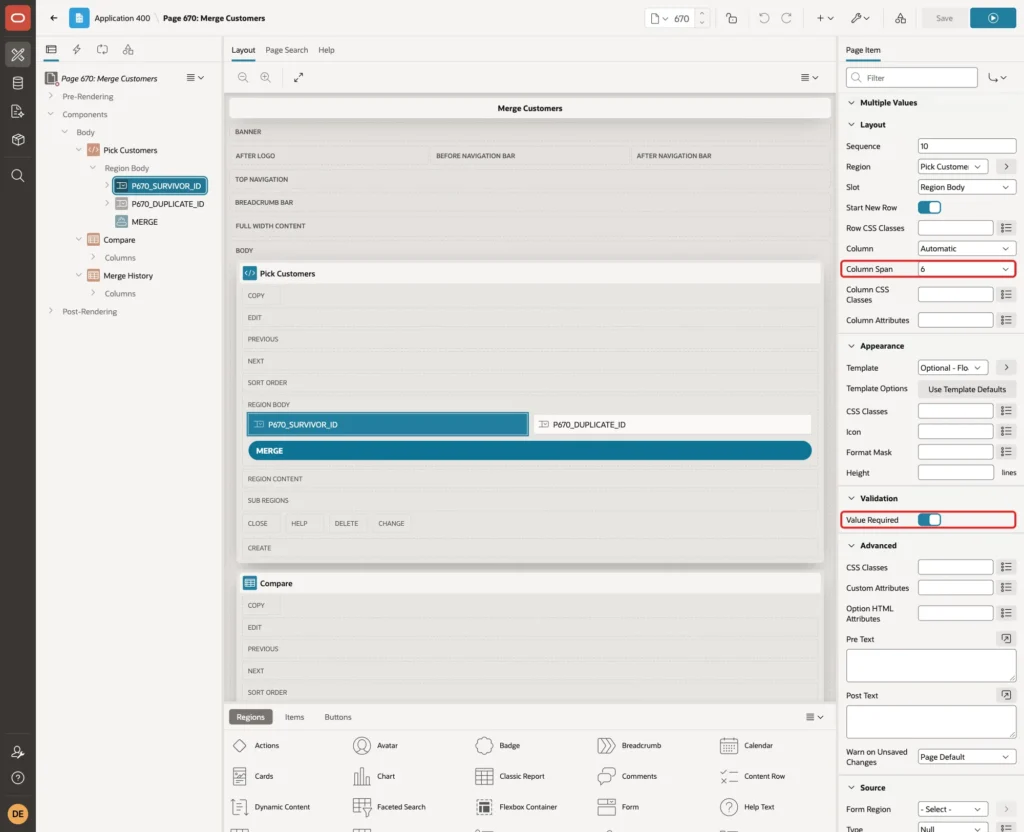Expand the Pre-Rendering tree node
Viewport: 1024px width, 832px height.
[51, 96]
